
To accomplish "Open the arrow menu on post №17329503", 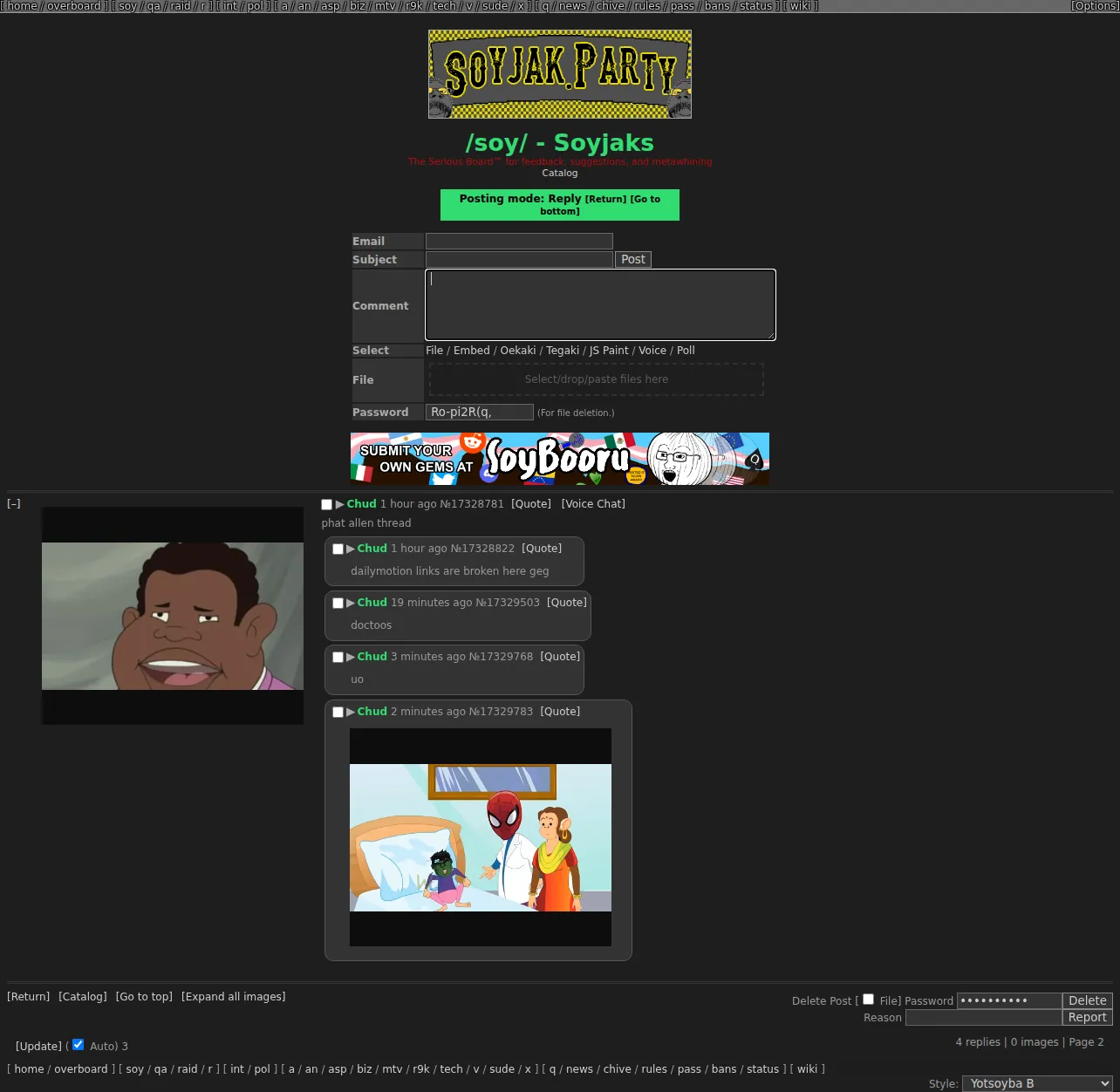I will (x=351, y=603).
